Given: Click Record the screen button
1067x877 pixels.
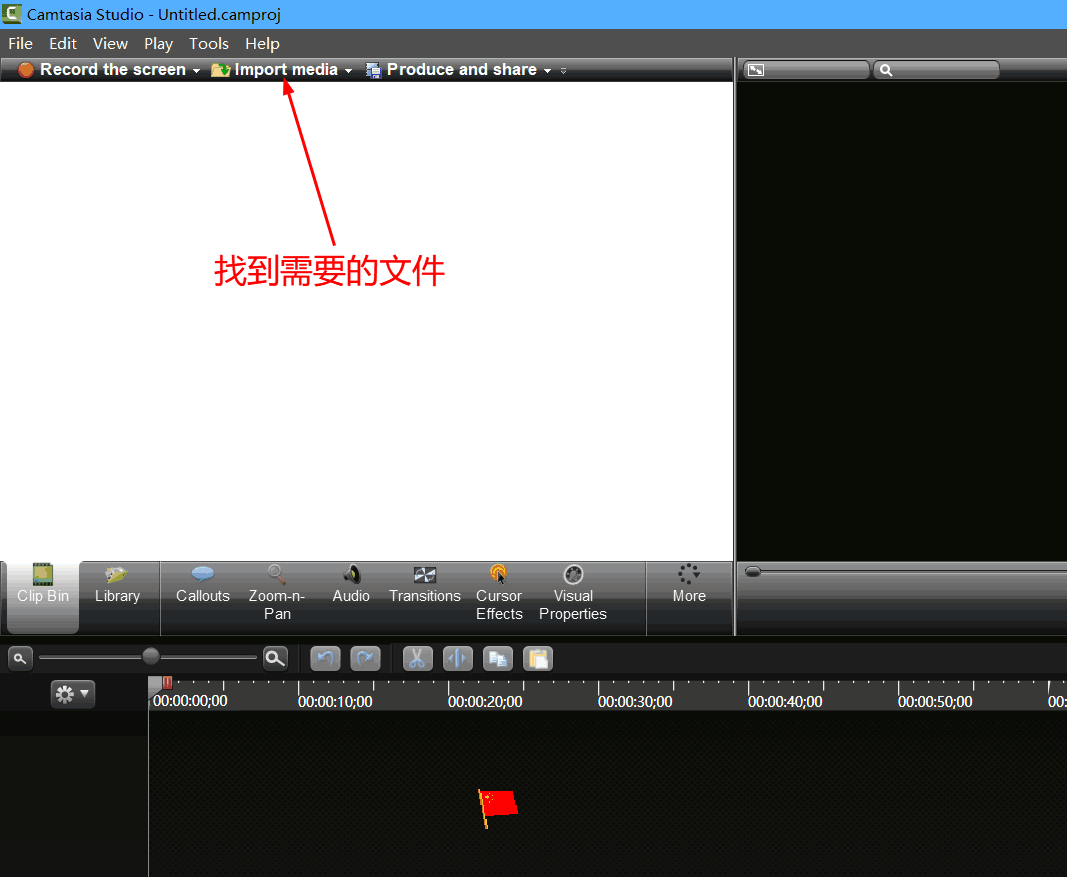Looking at the screenshot, I should (102, 69).
